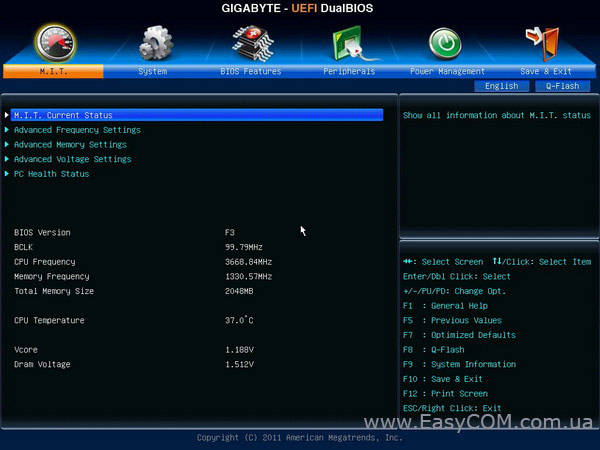
Task: Click the BIOS Version label
Action: click(42, 232)
